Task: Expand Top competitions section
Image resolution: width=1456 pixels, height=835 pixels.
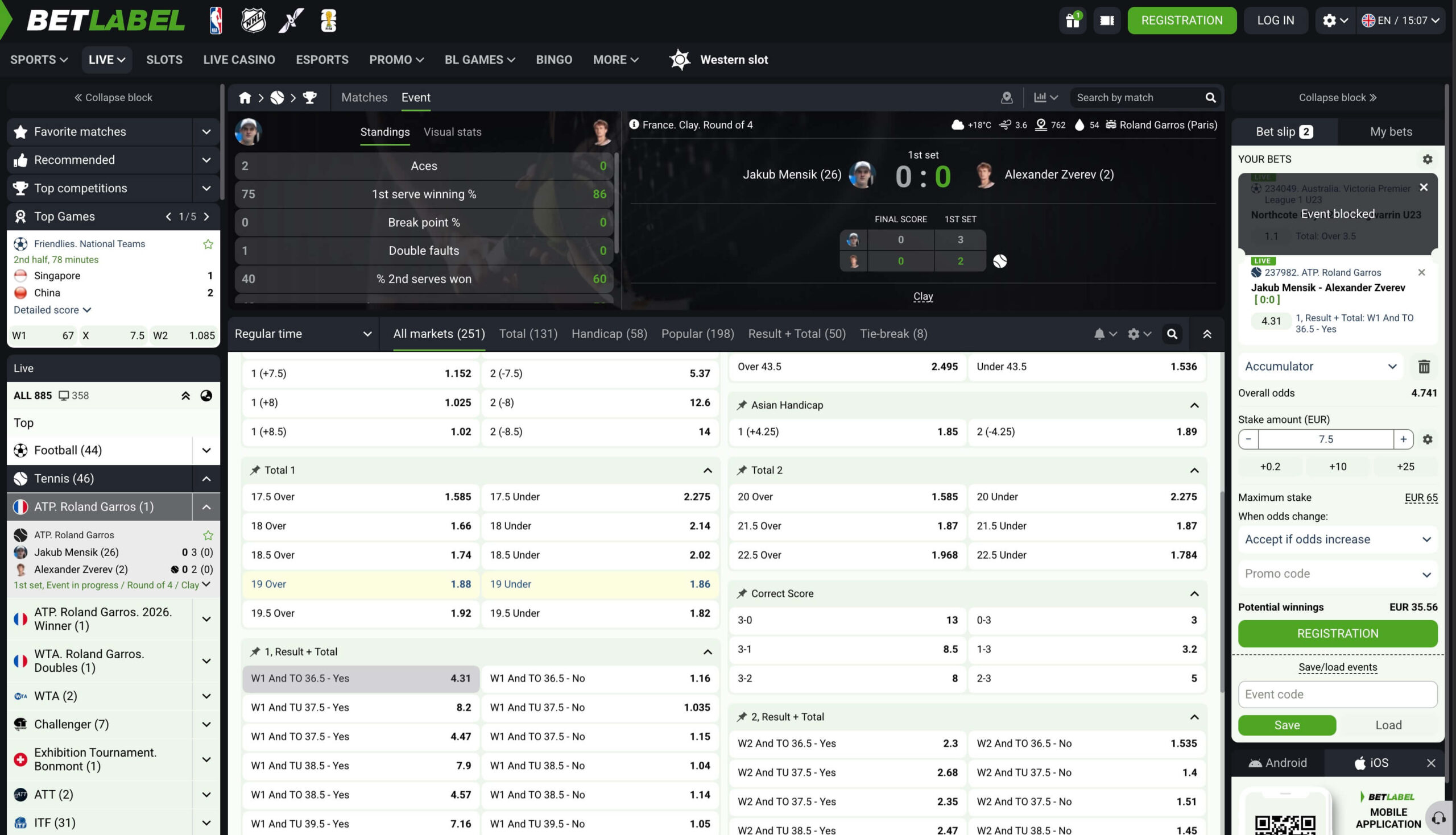Action: (206, 188)
